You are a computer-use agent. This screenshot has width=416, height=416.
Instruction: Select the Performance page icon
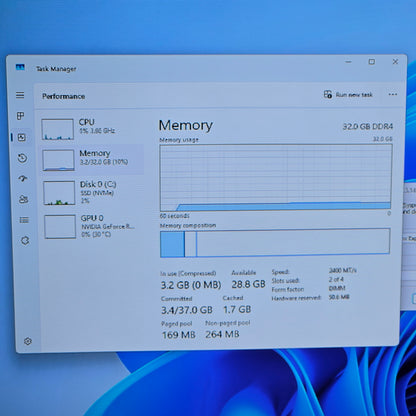22,137
